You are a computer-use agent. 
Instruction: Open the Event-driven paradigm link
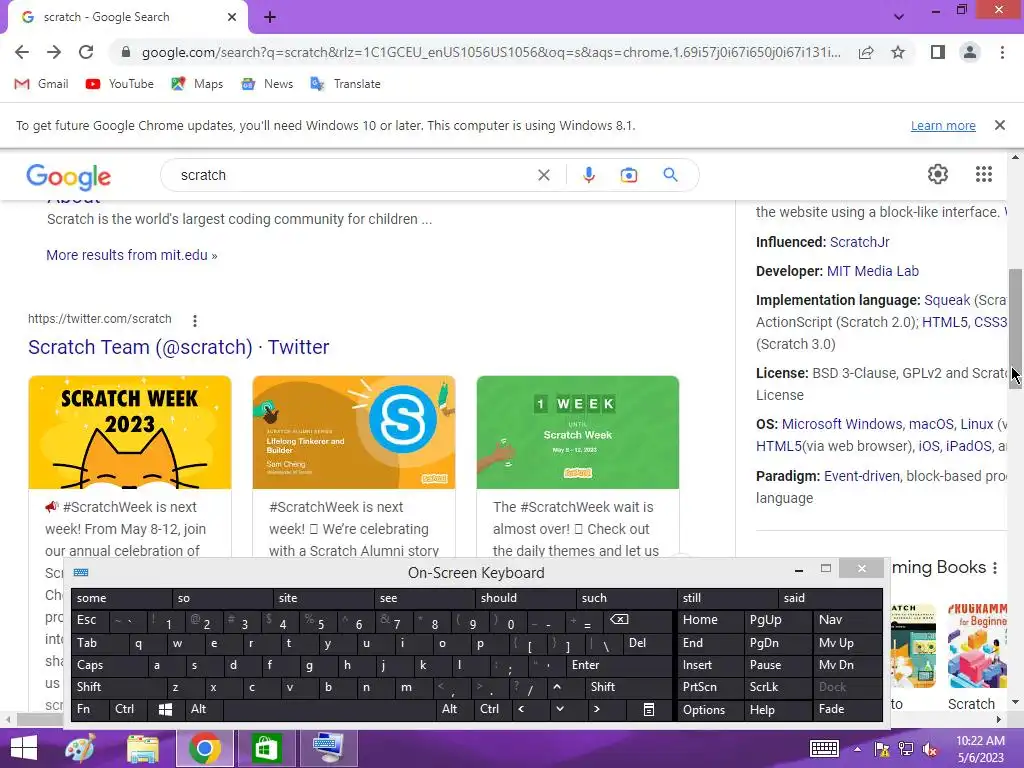(861, 476)
